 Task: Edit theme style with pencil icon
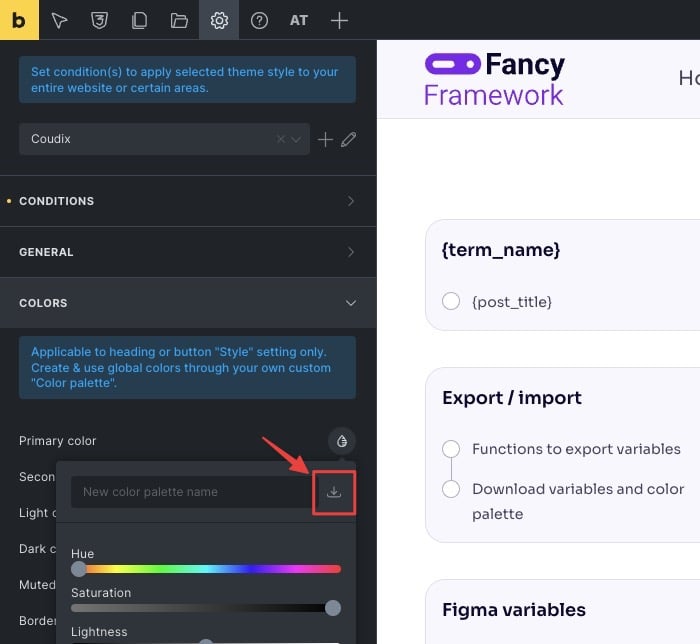[x=349, y=139]
